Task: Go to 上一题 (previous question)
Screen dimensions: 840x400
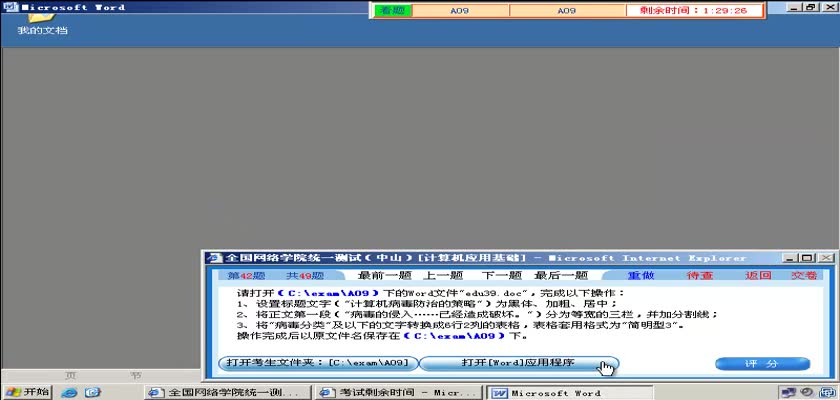Action: coord(442,275)
